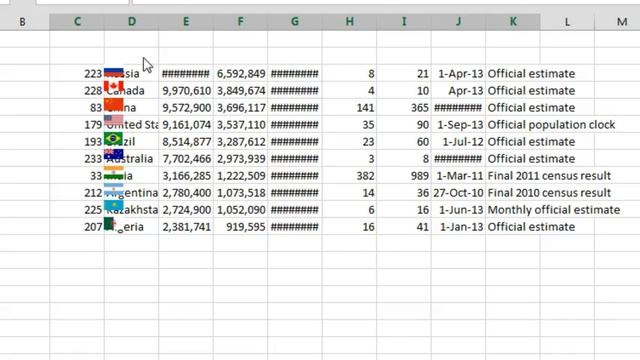Select the United States flag image
Viewport: 640px width, 360px height.
click(113, 120)
